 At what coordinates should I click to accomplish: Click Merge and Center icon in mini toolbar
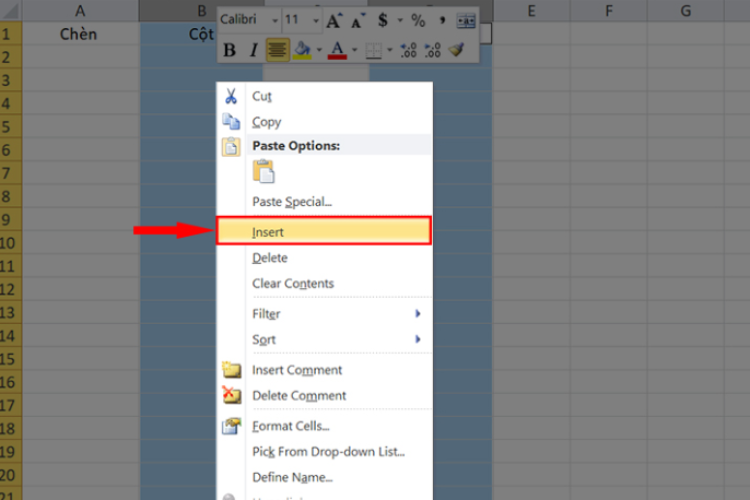pyautogui.click(x=466, y=21)
